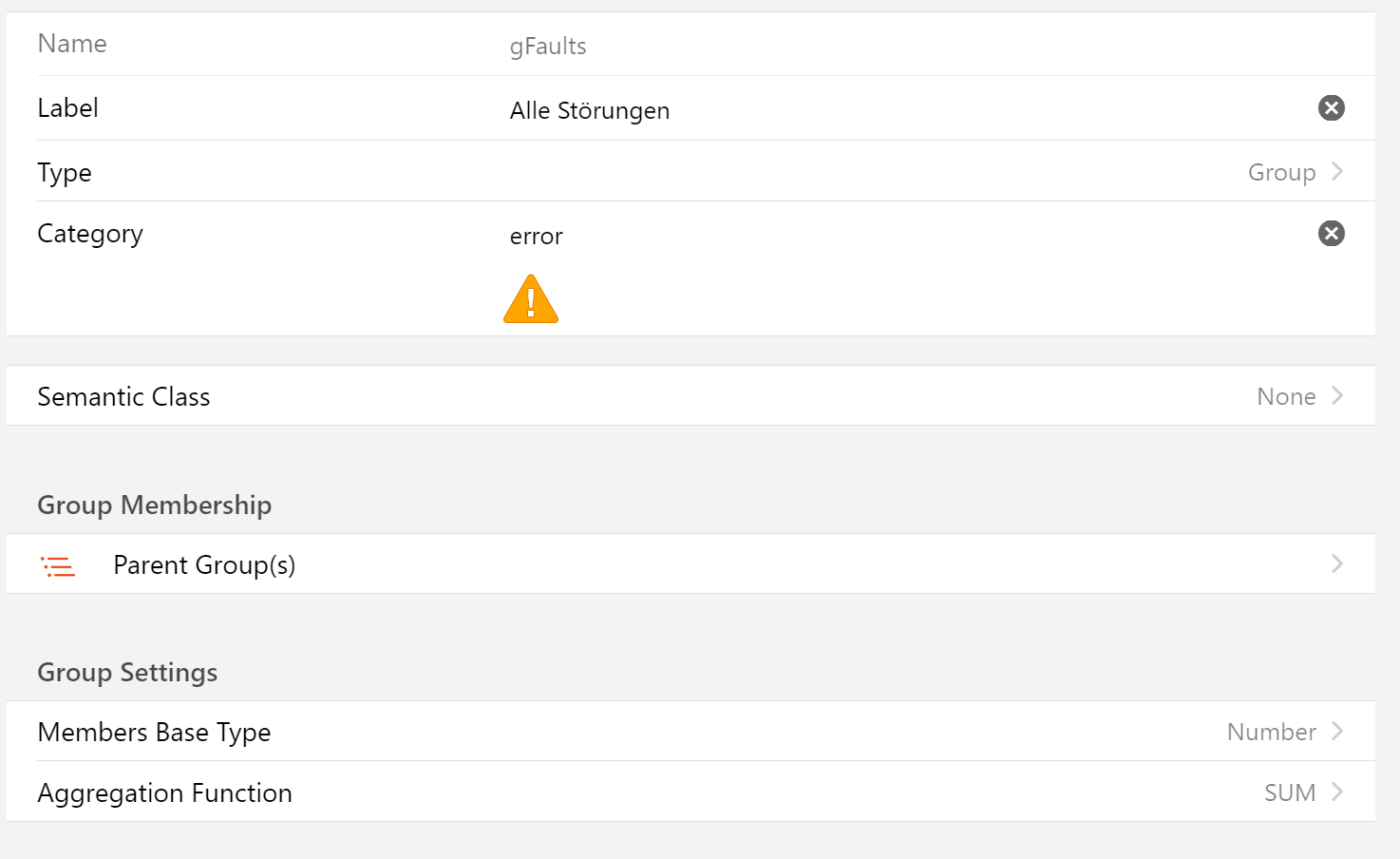Viewport: 1400px width, 859px height.
Task: Change the Number members base type value
Action: (x=1271, y=733)
